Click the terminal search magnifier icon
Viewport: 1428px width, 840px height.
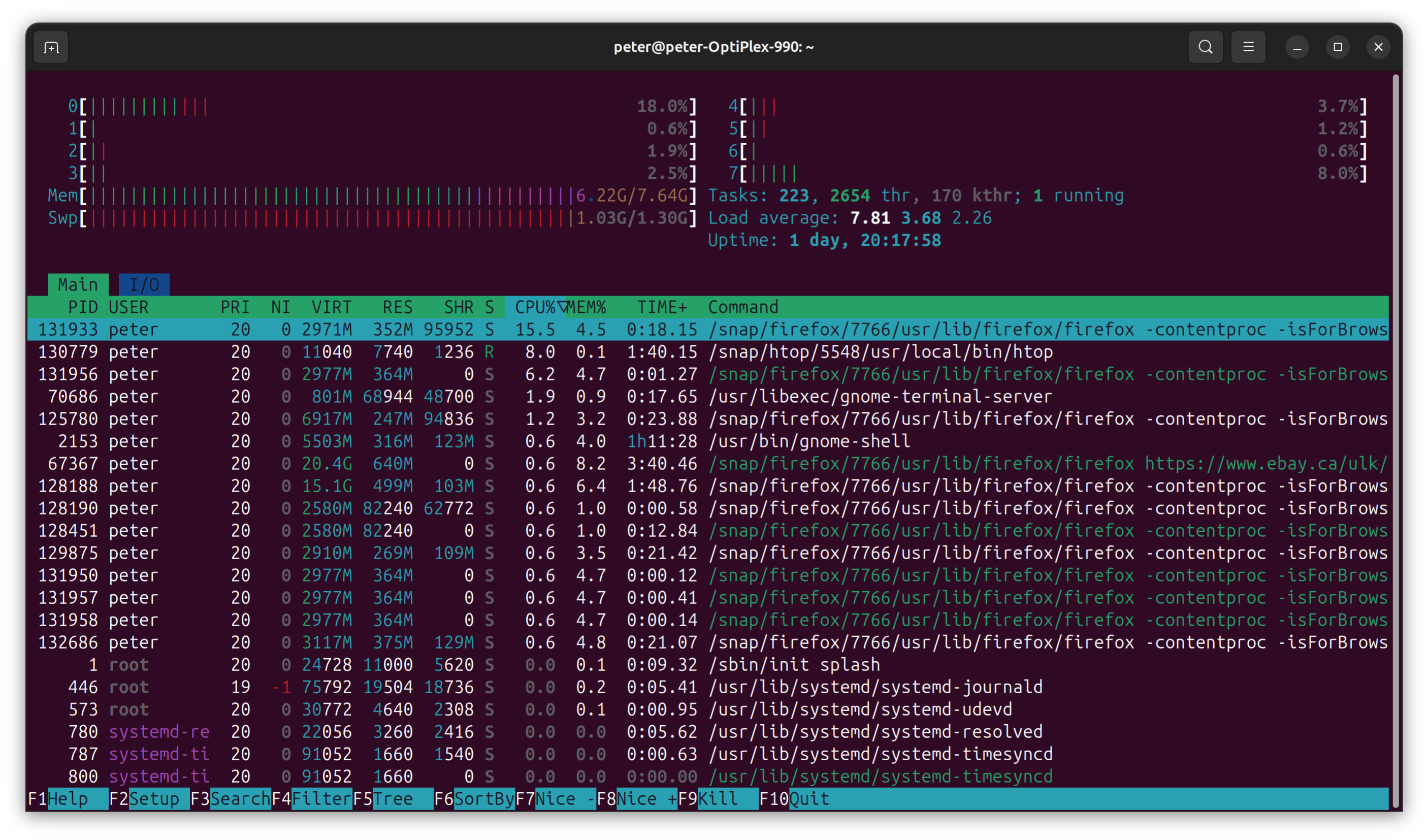tap(1205, 47)
